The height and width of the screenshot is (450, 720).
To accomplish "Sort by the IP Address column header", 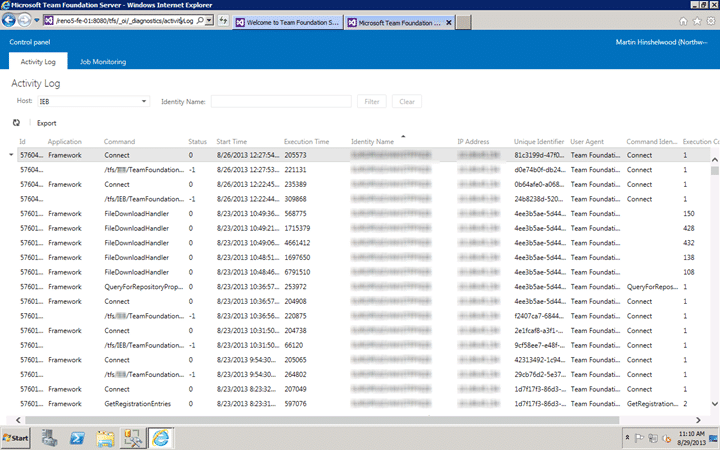I will pos(473,141).
